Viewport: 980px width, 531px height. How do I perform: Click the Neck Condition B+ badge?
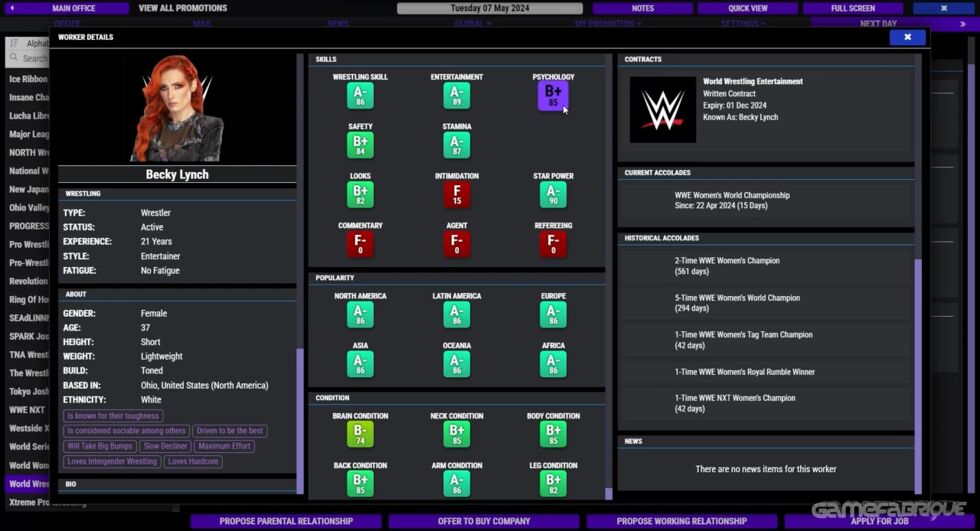[457, 434]
